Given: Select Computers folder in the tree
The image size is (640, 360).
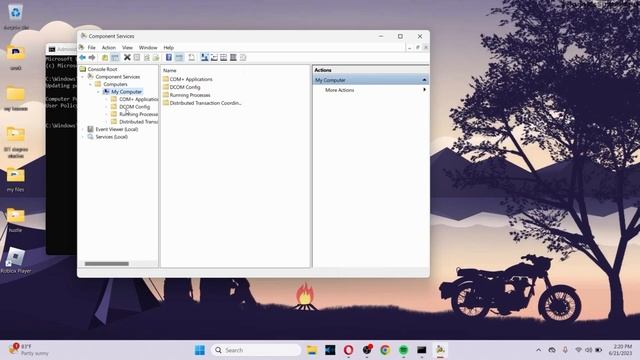Looking at the screenshot, I should pyautogui.click(x=115, y=84).
